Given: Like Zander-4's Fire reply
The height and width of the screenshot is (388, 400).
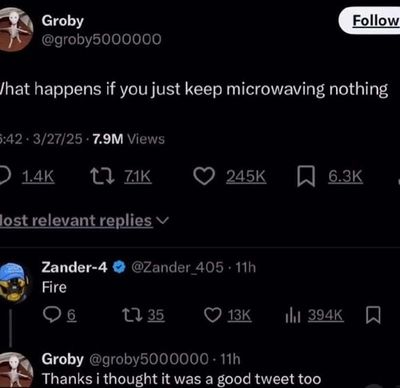Looking at the screenshot, I should [212, 315].
